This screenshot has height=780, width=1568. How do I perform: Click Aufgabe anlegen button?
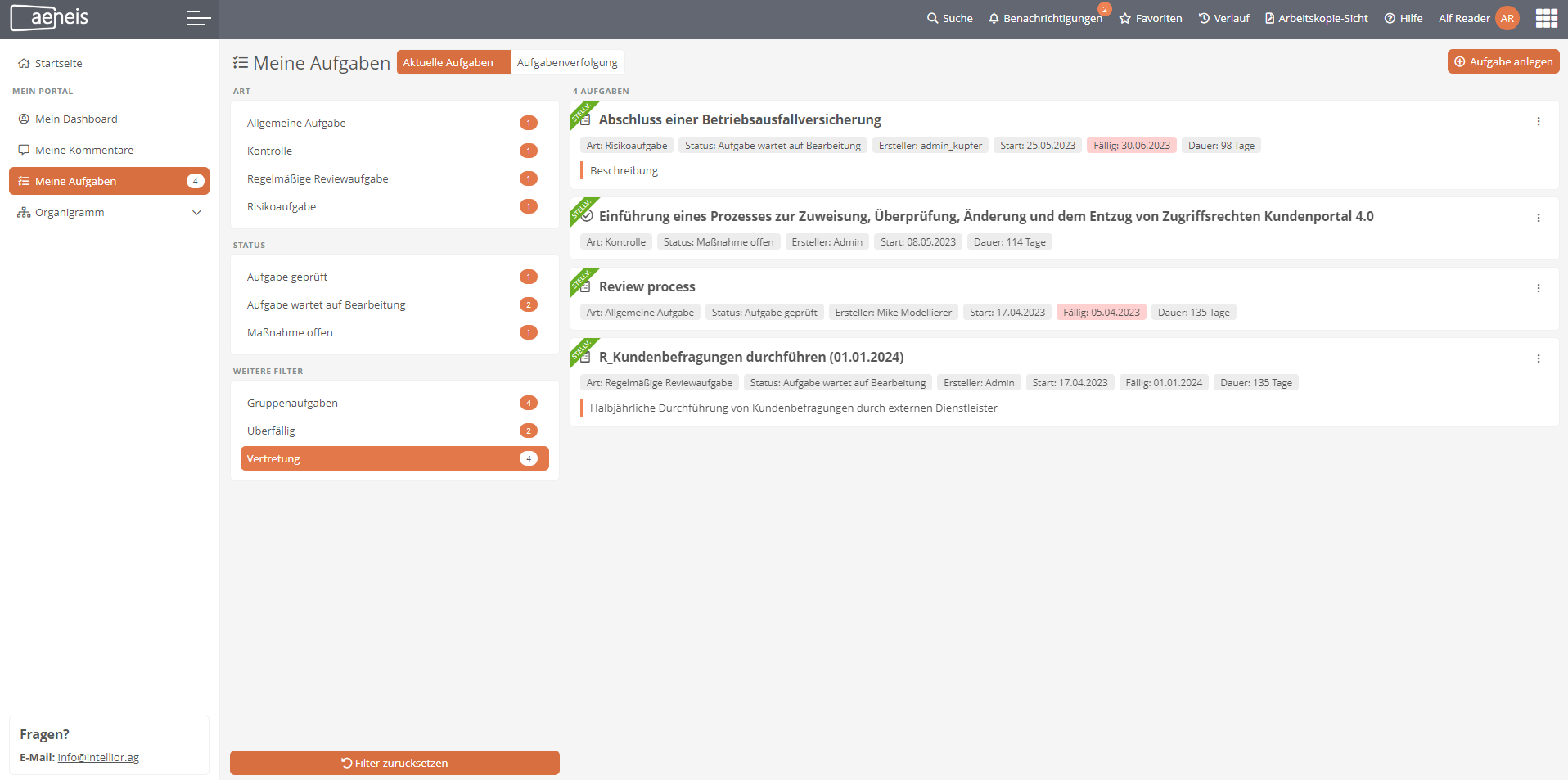1503,61
